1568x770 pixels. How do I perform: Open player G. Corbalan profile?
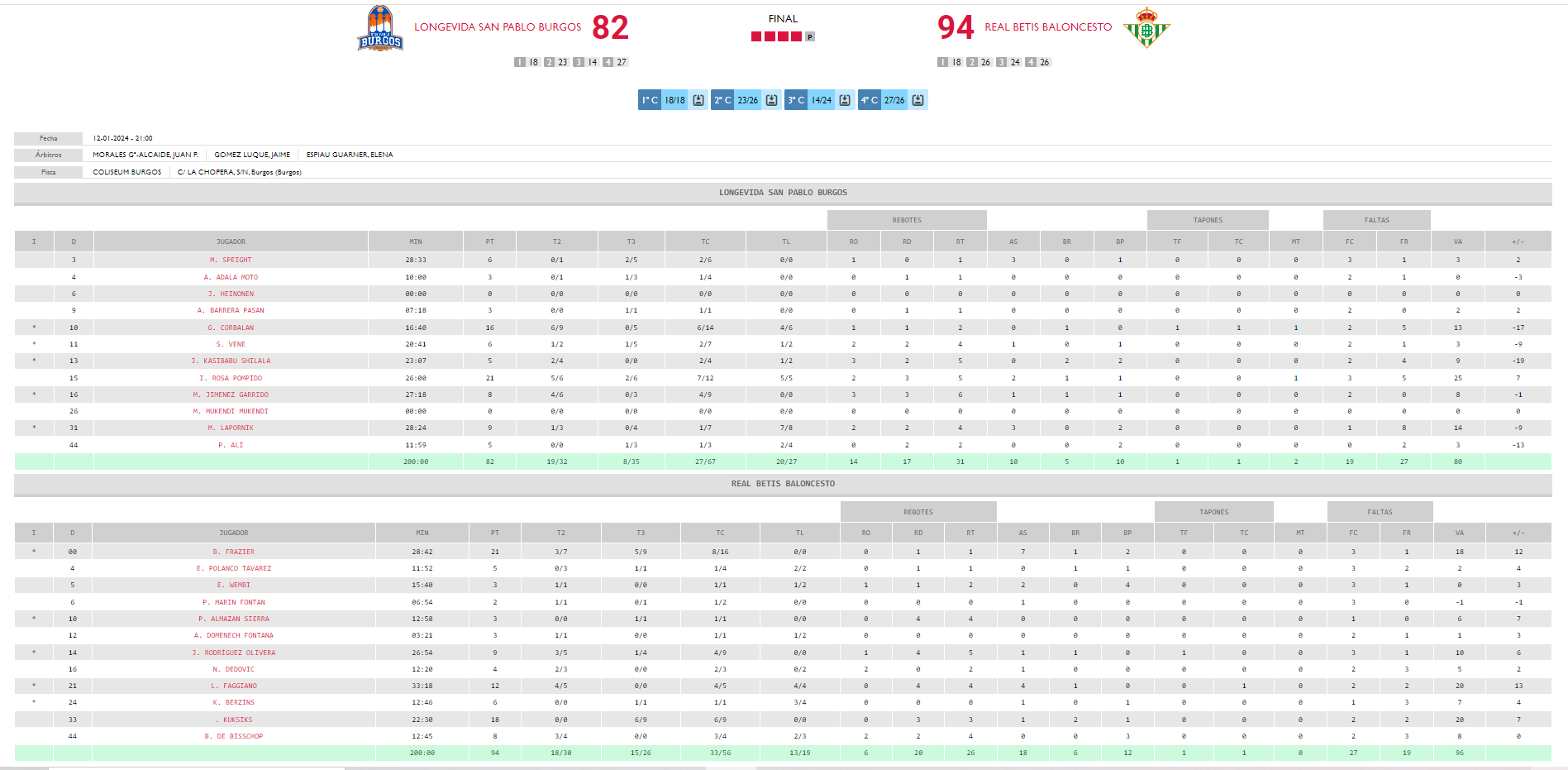[231, 328]
